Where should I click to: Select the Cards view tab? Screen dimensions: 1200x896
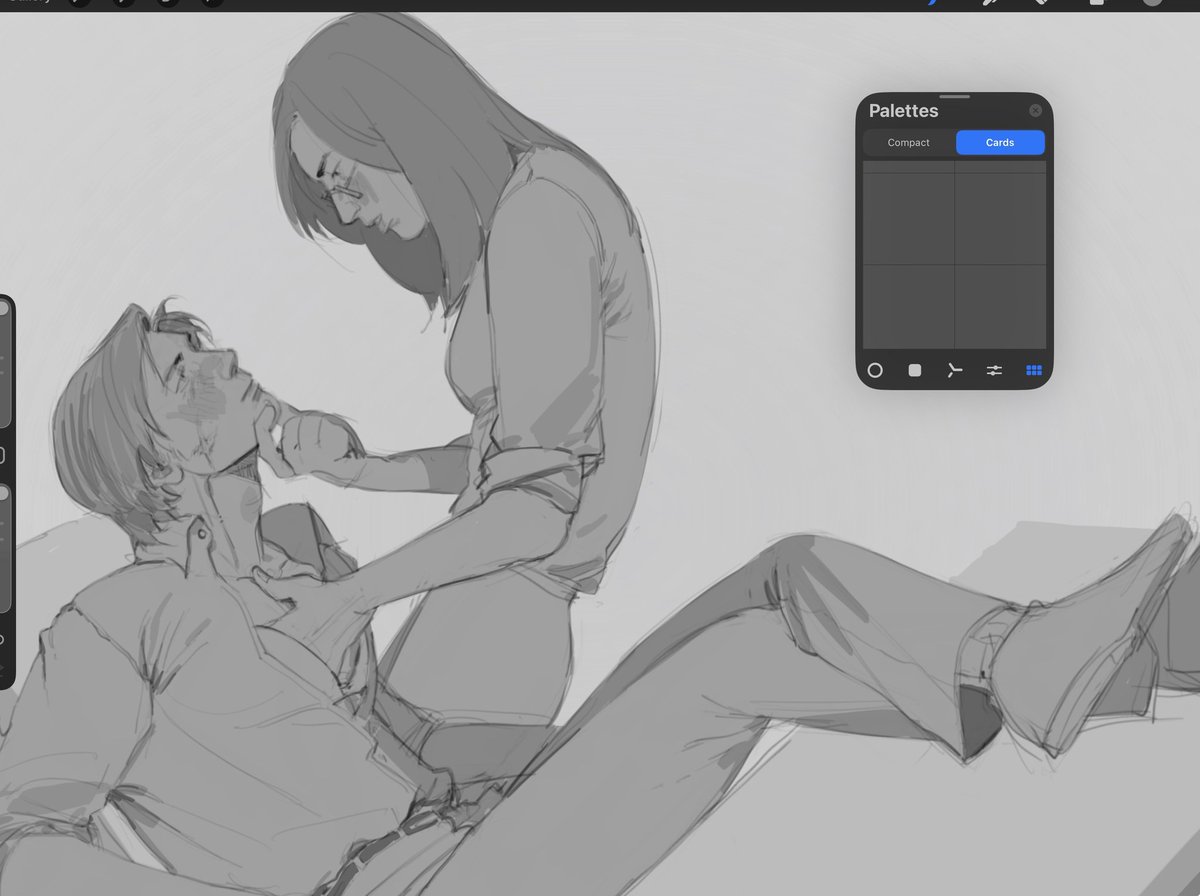pyautogui.click(x=1000, y=142)
